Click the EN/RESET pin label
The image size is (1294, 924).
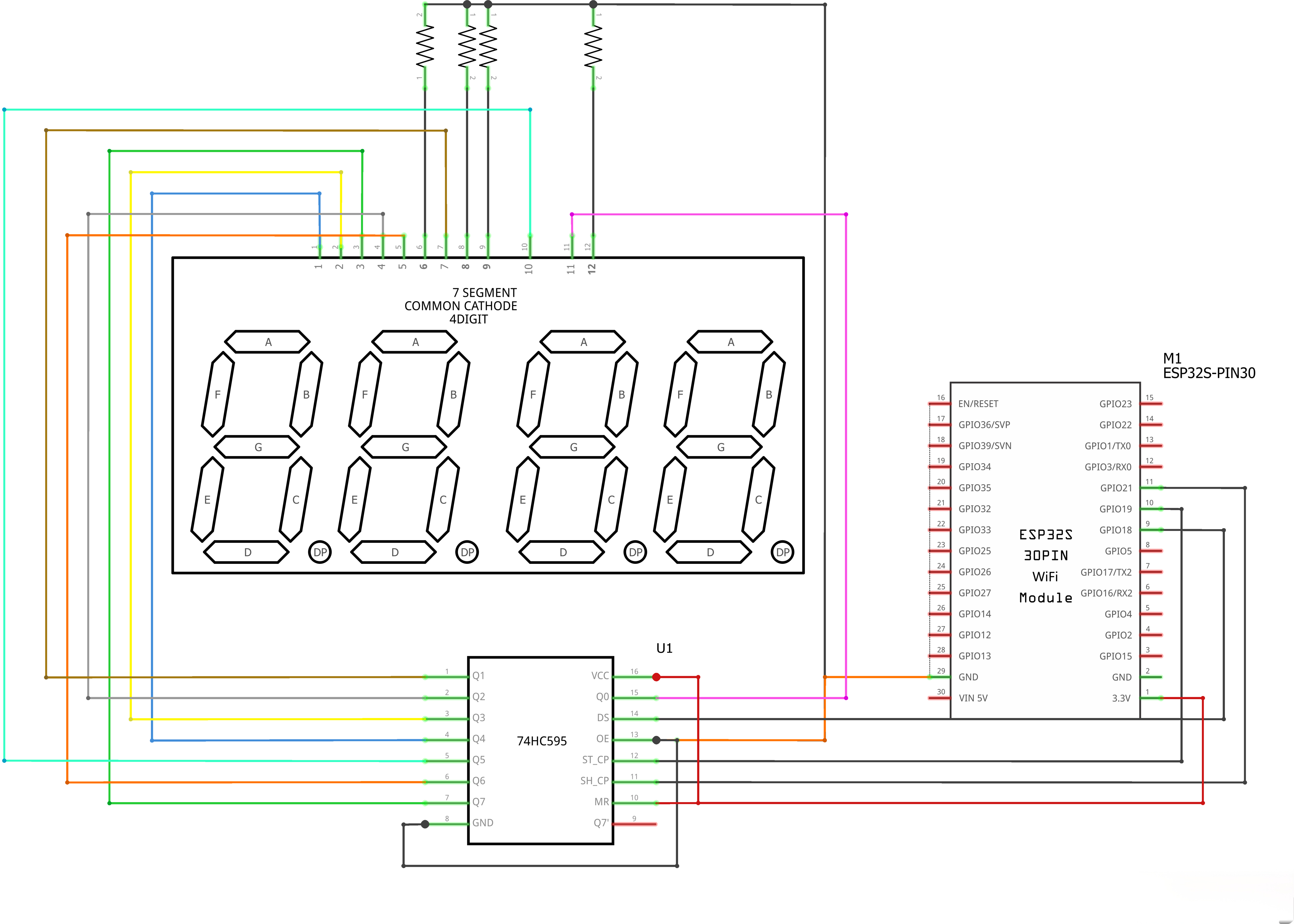tap(979, 403)
